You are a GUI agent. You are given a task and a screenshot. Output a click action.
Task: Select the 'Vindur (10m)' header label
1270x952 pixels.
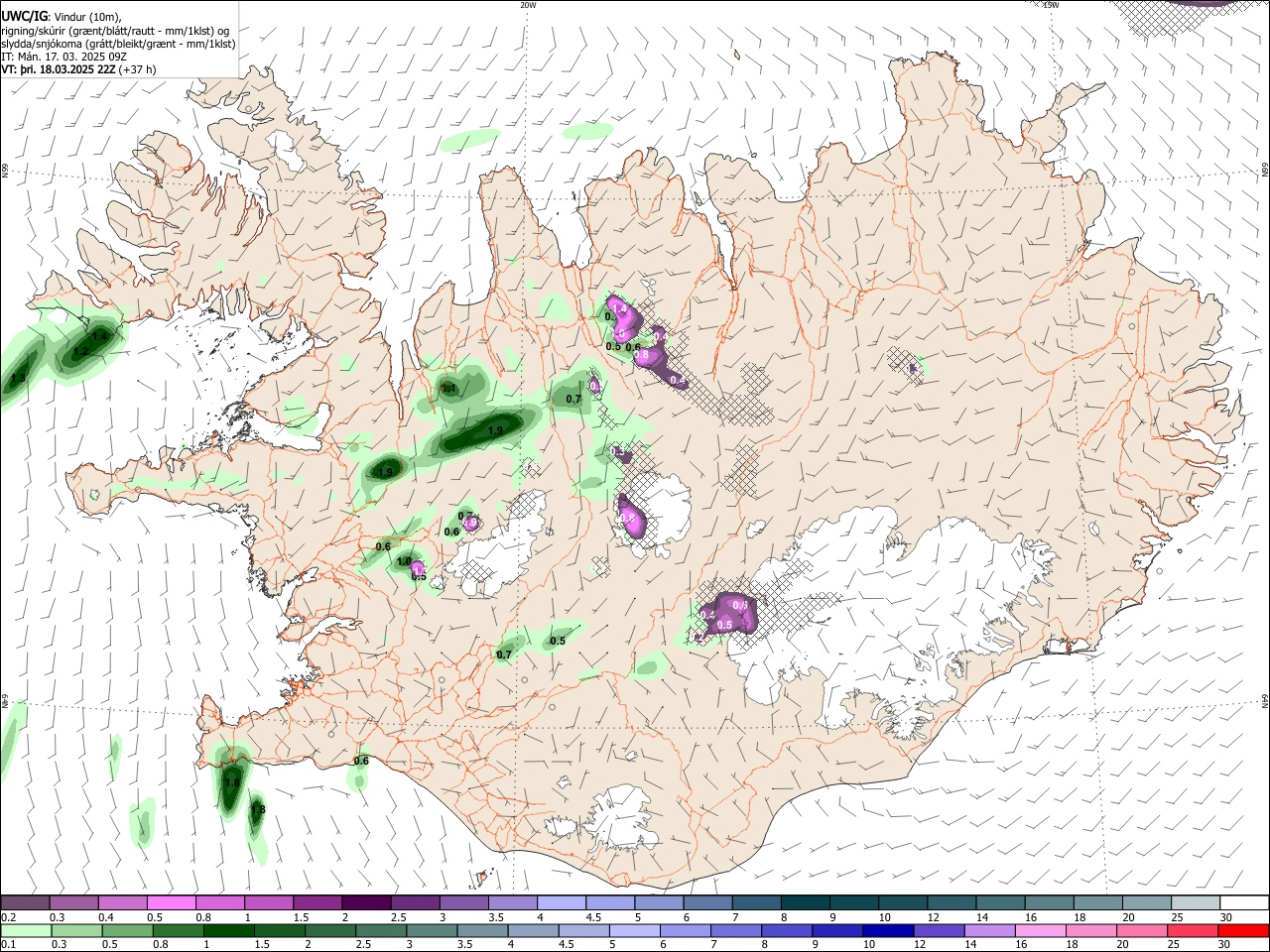[x=86, y=17]
